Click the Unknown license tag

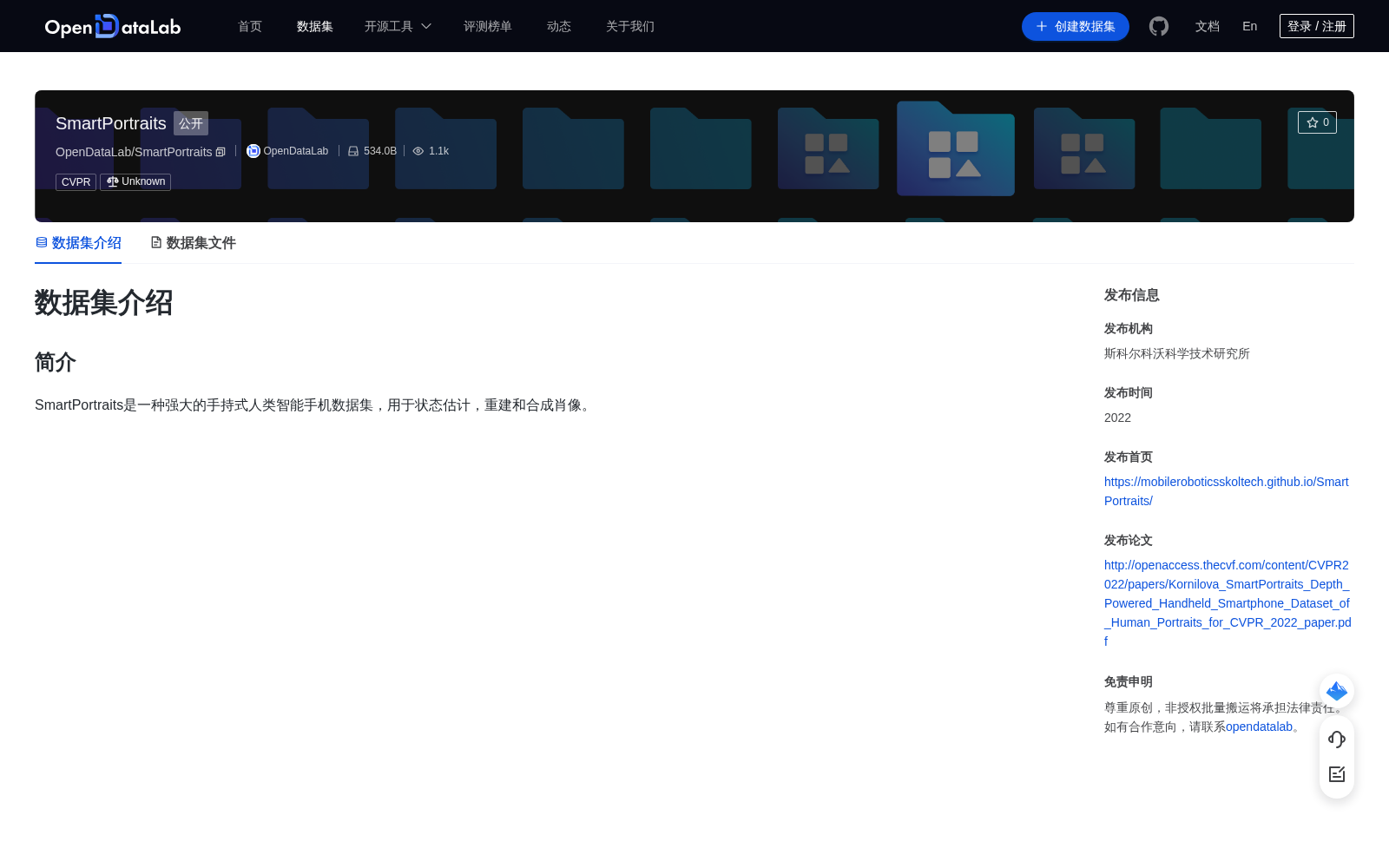point(135,182)
